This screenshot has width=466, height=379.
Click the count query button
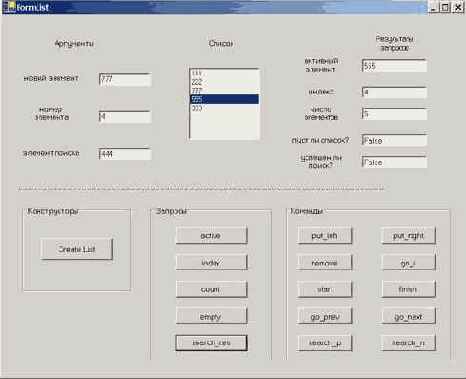click(212, 289)
